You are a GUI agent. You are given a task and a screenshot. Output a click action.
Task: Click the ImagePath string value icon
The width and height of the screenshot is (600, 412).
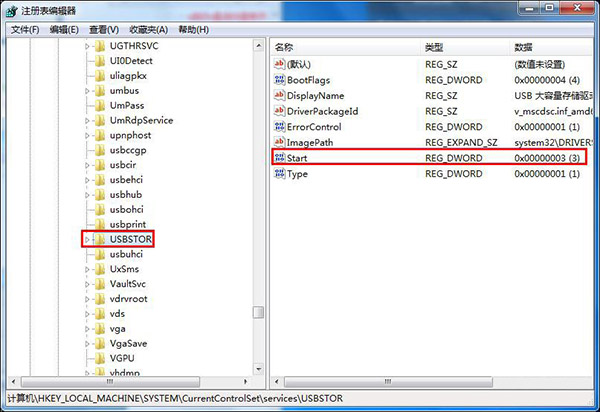click(280, 142)
